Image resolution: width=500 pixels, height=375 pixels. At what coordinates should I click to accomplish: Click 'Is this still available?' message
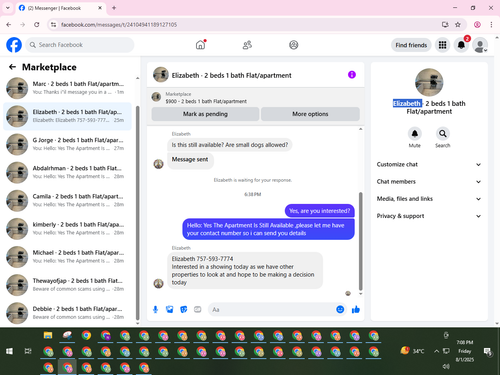coord(230,145)
